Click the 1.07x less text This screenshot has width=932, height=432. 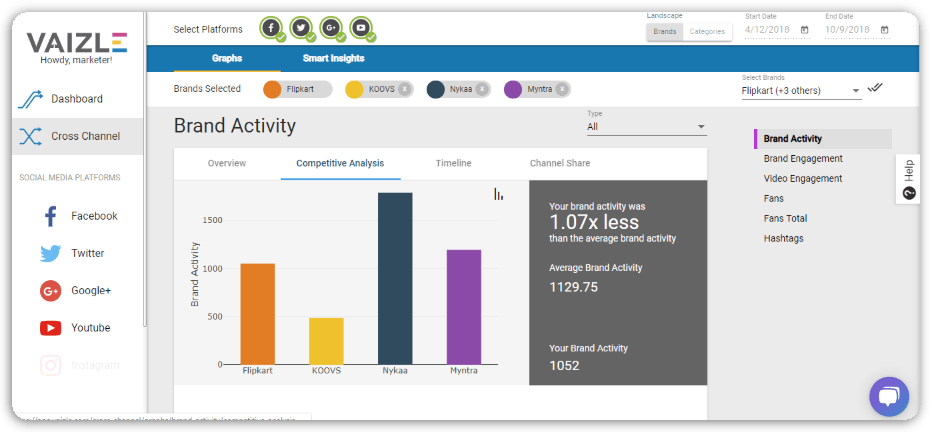pyautogui.click(x=594, y=222)
